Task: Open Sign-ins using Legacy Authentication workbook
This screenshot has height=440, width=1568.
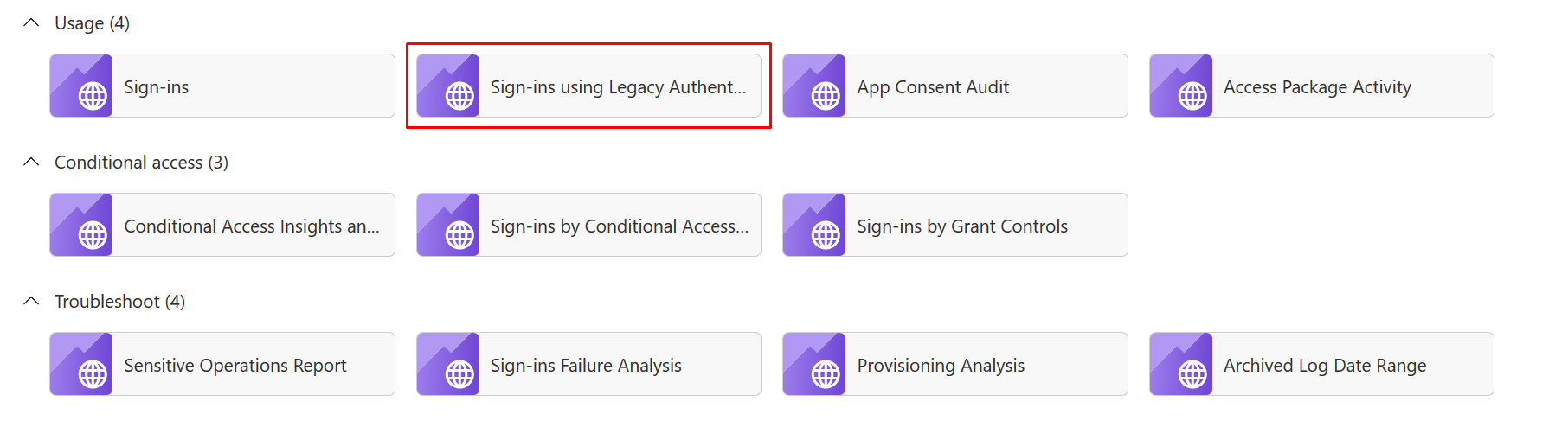Action: (x=589, y=86)
